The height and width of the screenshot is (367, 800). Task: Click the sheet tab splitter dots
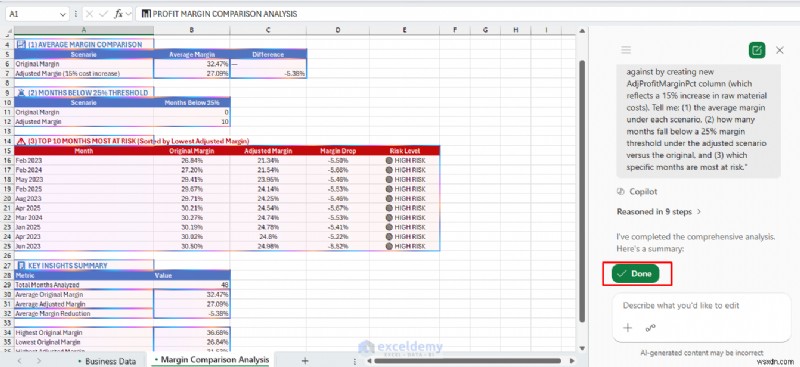pyautogui.click(x=354, y=361)
